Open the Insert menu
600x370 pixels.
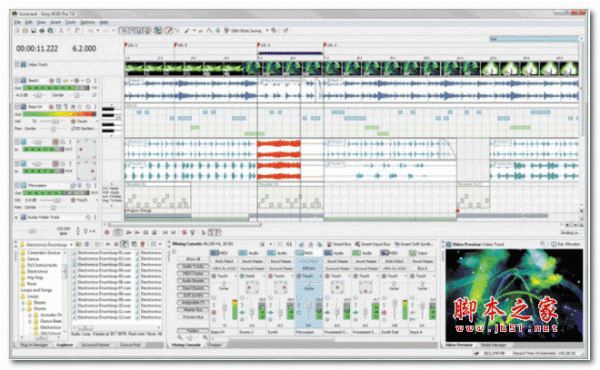(55, 22)
